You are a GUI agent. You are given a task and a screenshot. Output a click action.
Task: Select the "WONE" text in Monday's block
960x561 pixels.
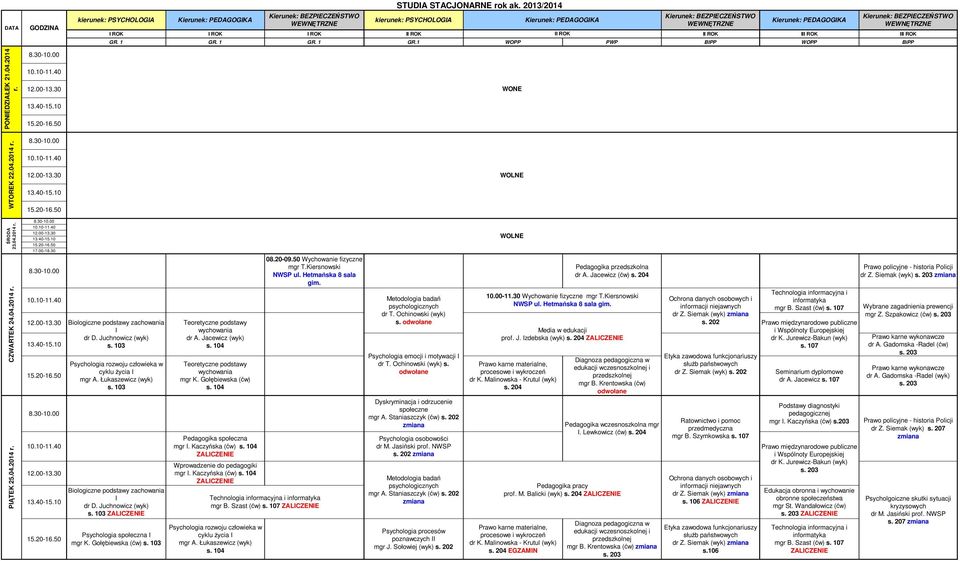pyautogui.click(x=512, y=89)
